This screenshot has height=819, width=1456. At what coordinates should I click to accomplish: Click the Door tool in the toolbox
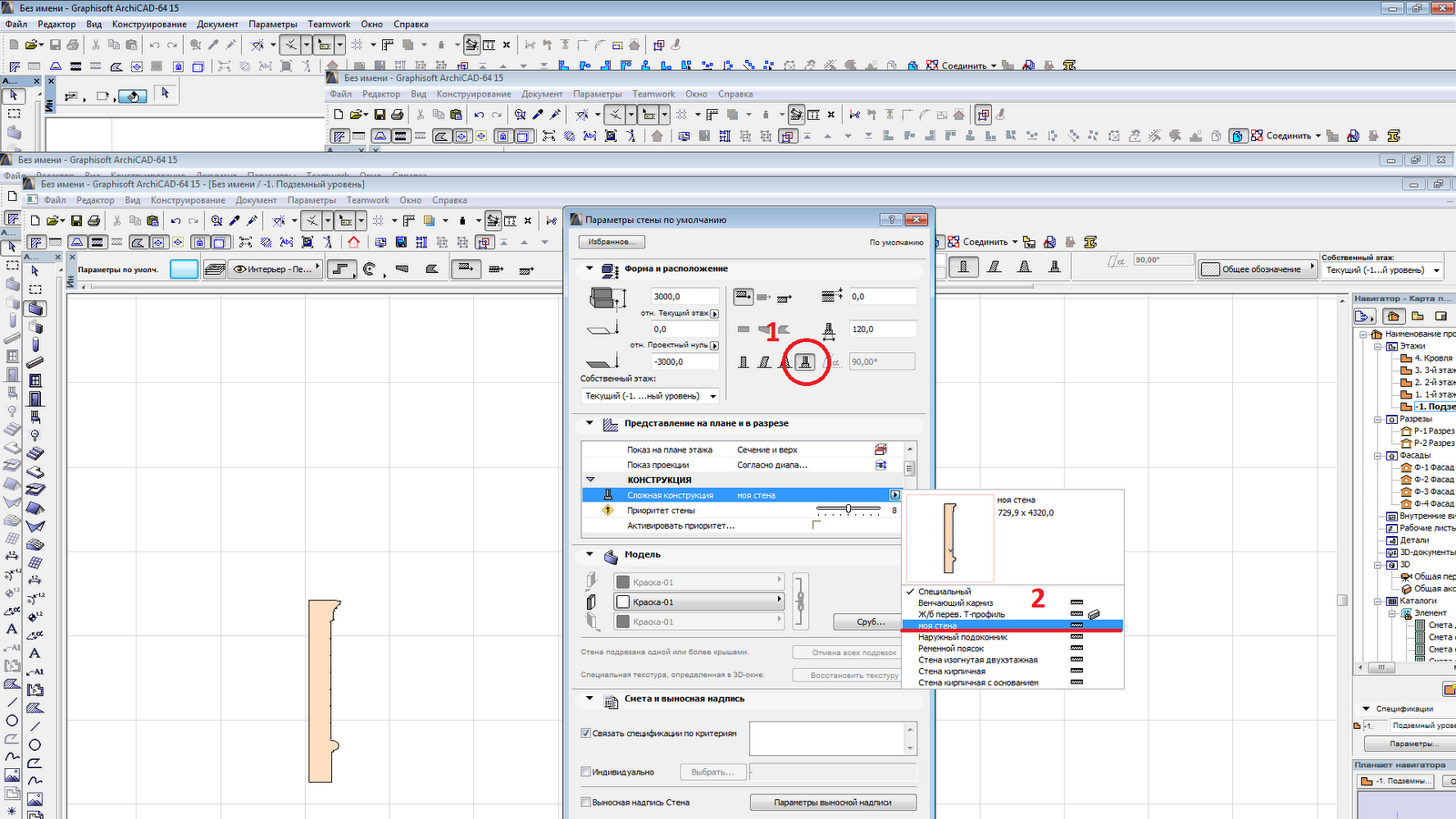click(35, 399)
